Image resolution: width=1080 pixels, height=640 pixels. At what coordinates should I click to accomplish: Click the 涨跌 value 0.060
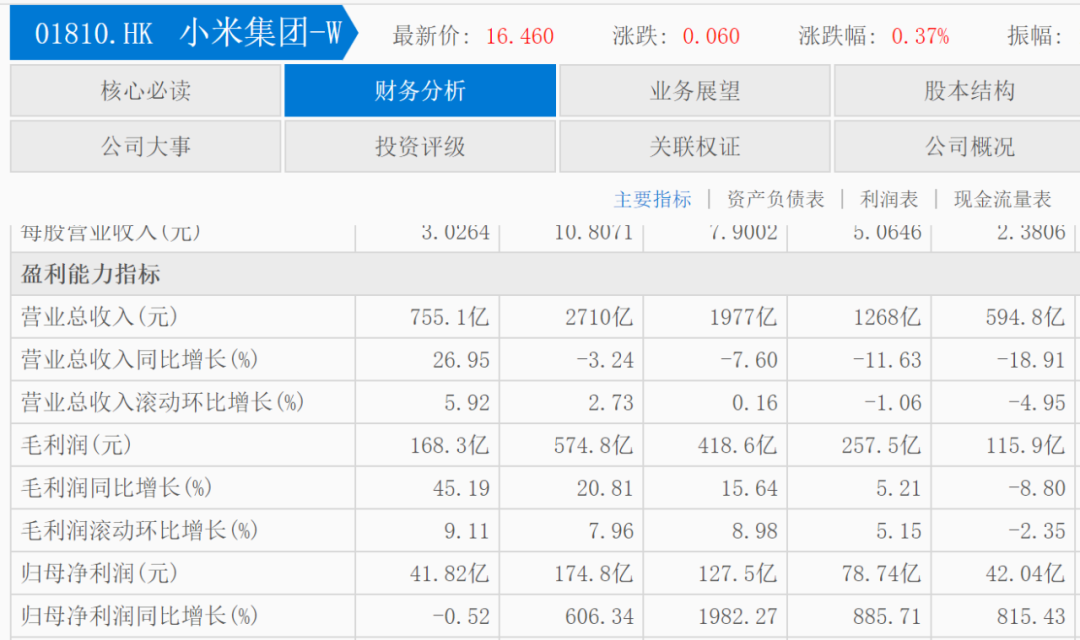click(x=712, y=36)
